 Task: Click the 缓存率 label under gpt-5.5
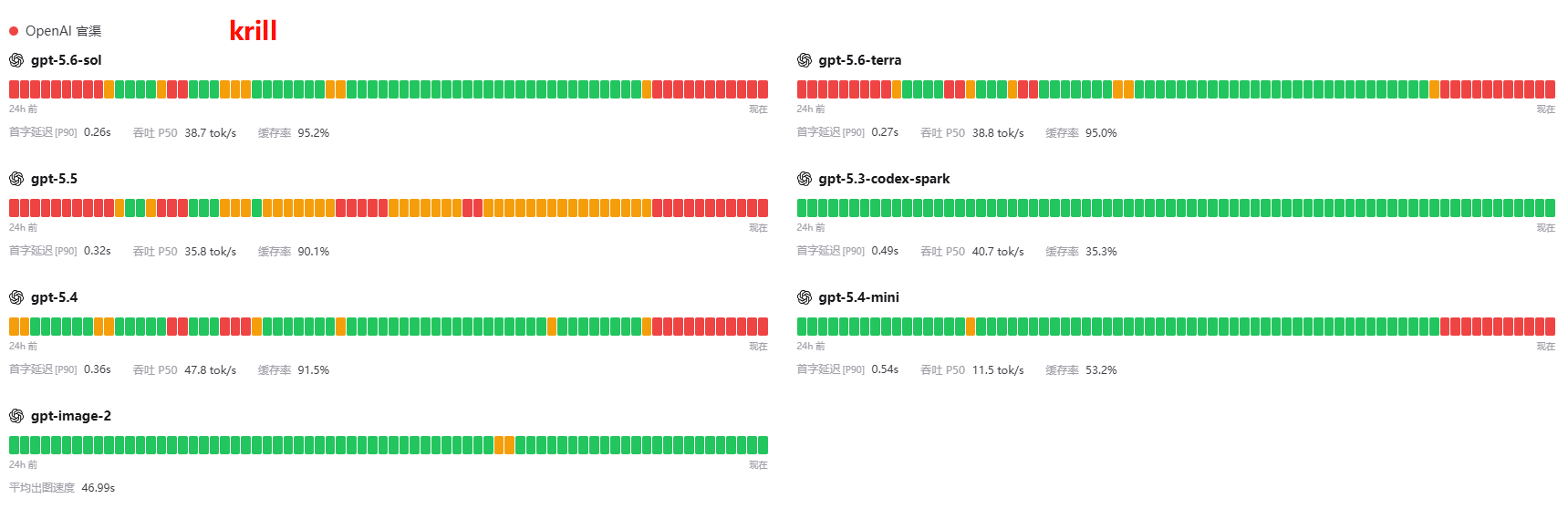click(275, 252)
